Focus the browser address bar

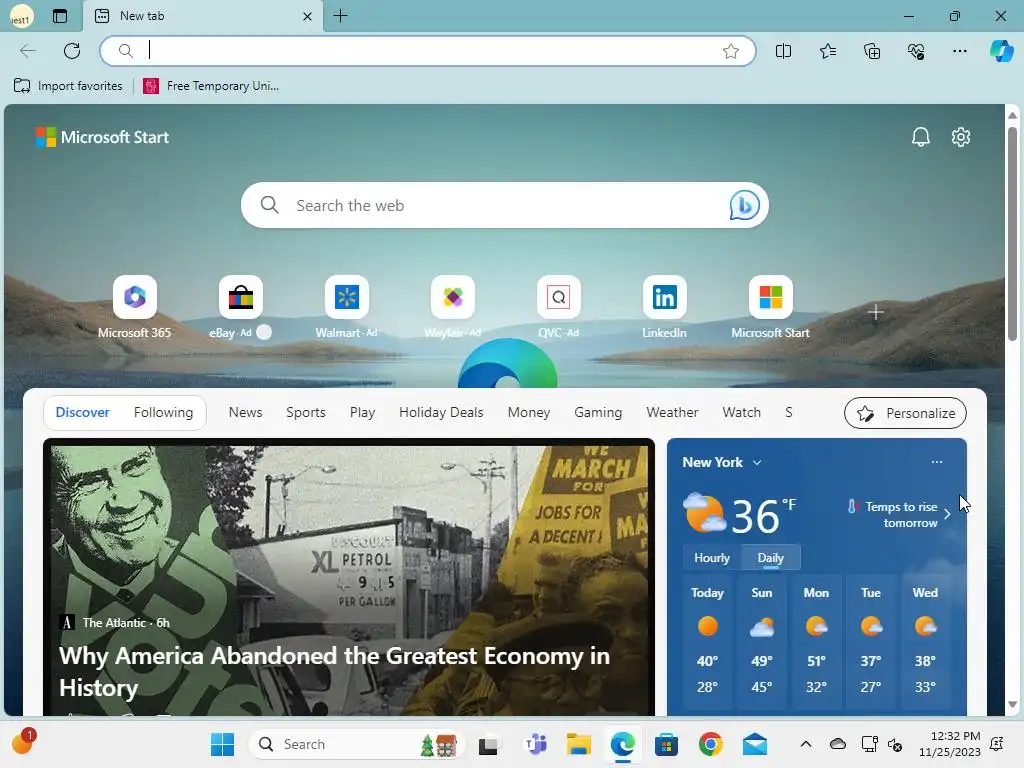pos(428,51)
